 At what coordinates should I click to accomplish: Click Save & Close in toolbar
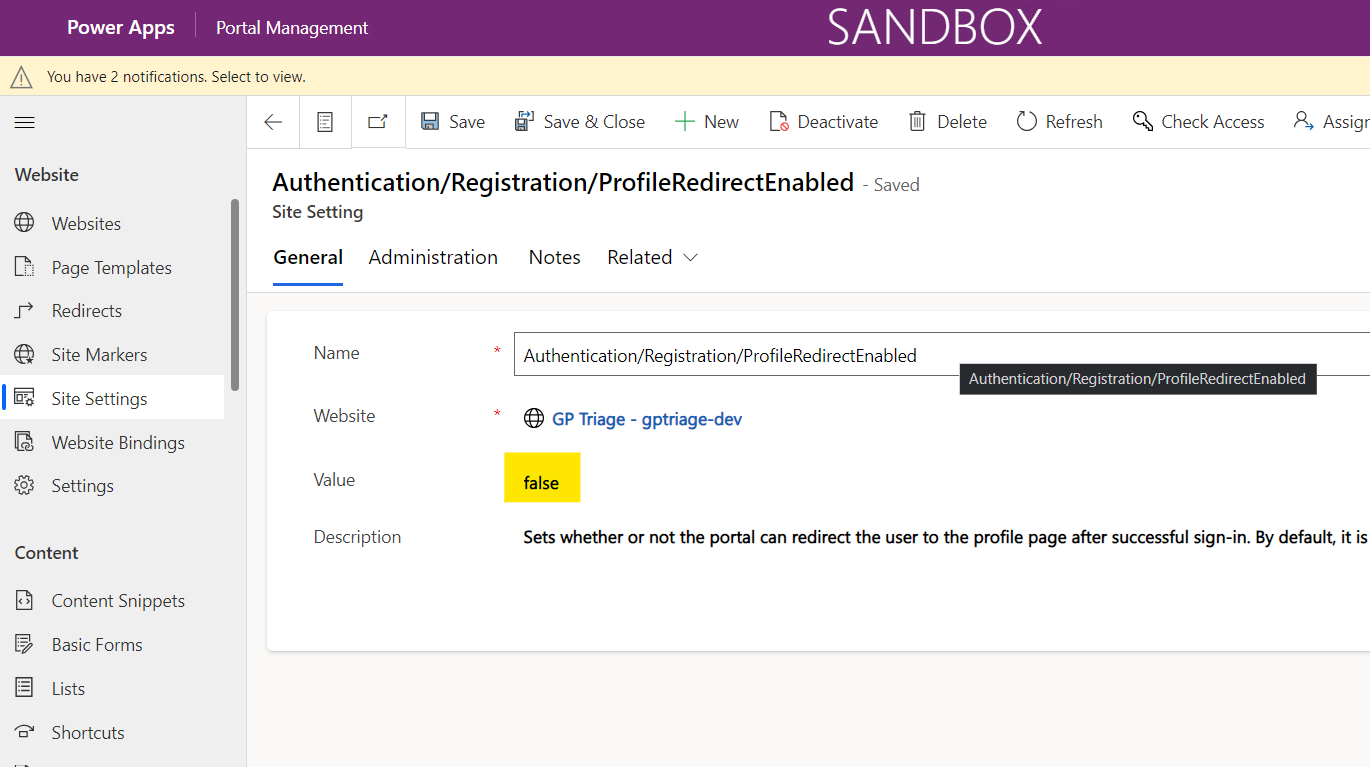point(580,122)
